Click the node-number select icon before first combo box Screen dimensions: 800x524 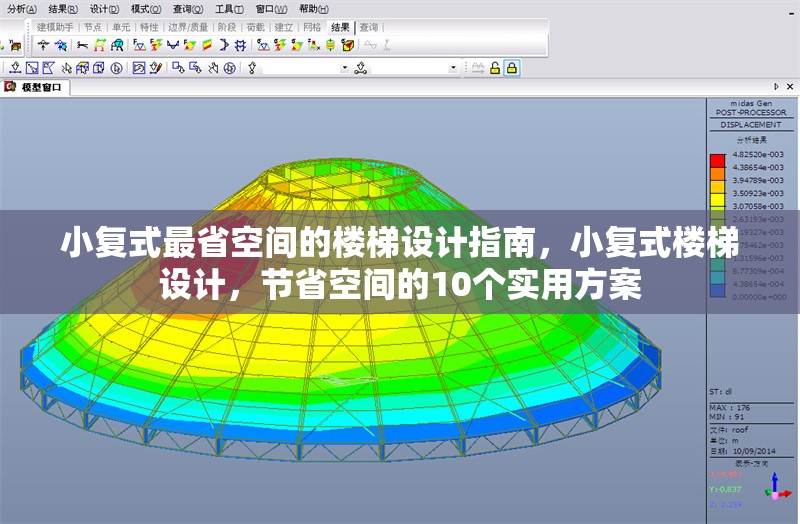coord(252,68)
